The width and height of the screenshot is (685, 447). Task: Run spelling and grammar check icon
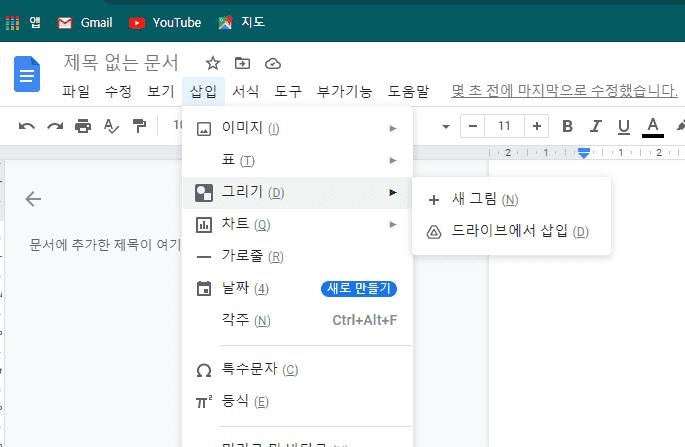point(111,126)
